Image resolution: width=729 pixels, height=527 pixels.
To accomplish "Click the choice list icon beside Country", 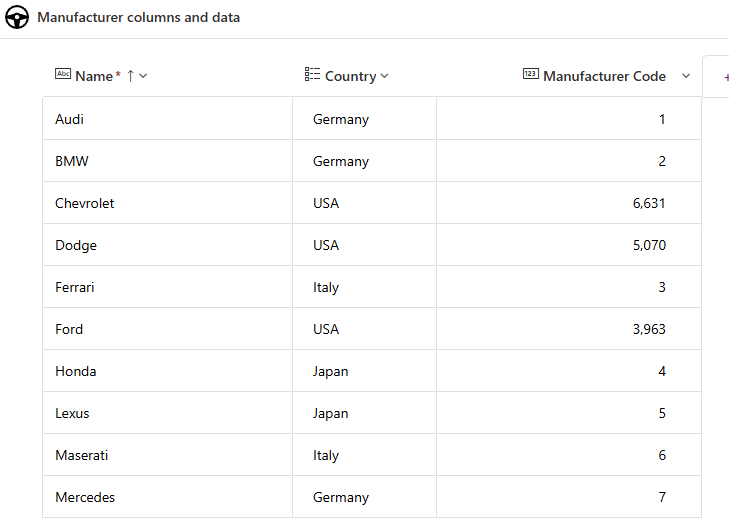I will (312, 75).
